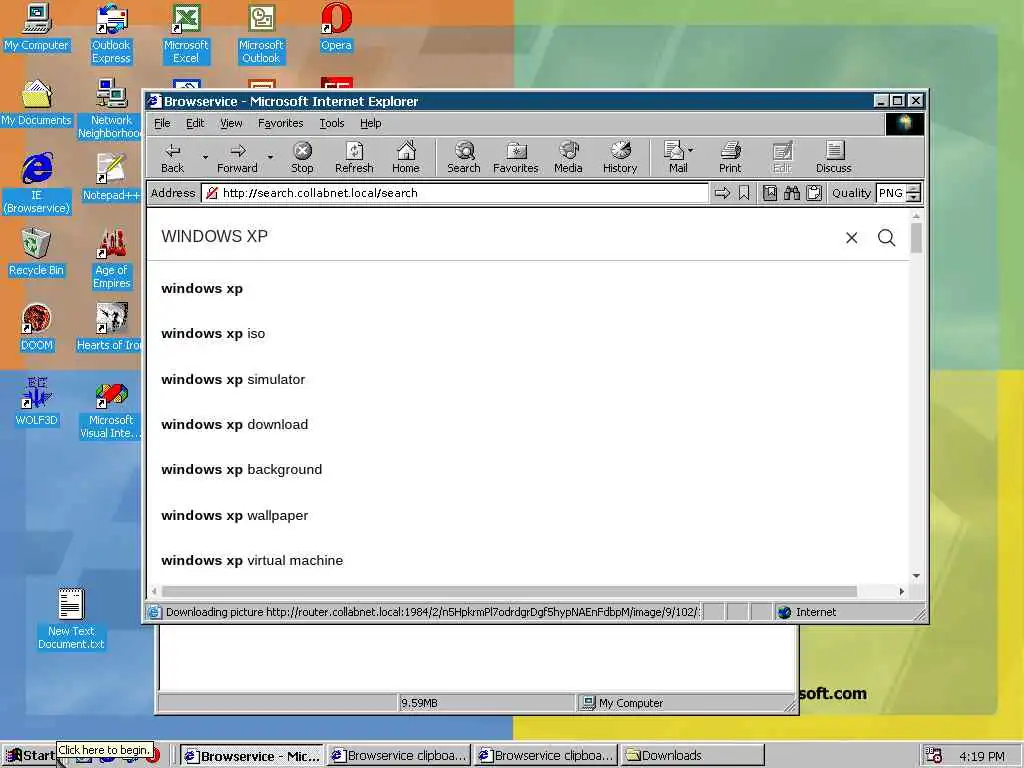Open the Help menu

click(x=370, y=123)
